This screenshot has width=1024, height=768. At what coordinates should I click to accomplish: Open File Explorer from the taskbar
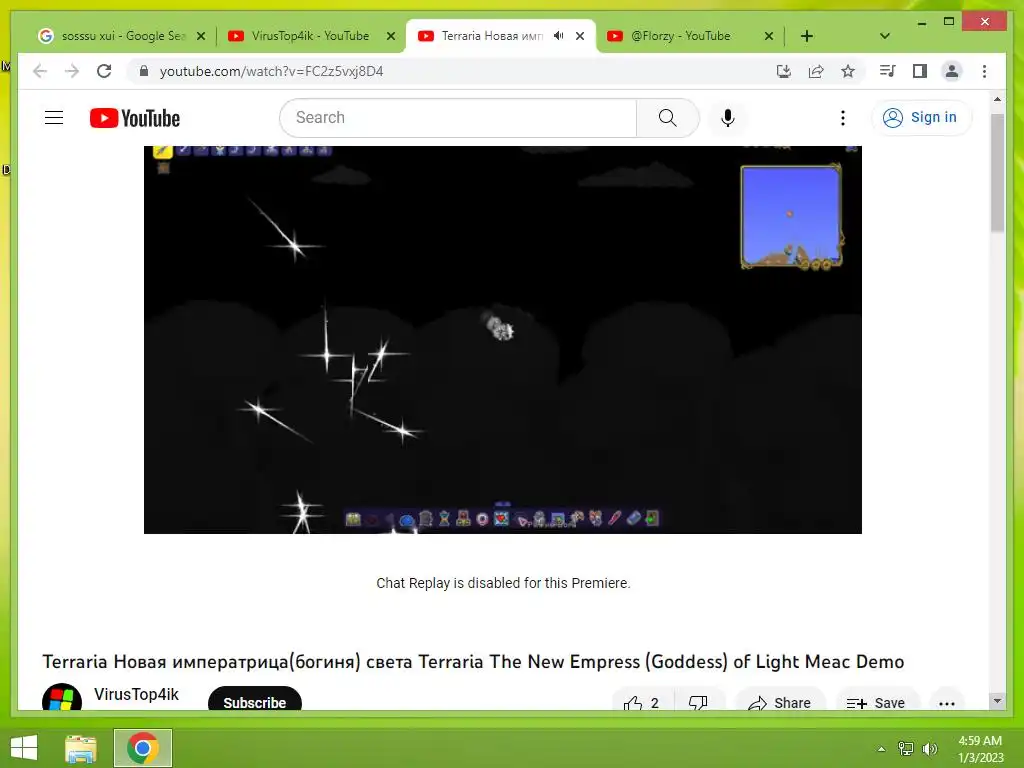click(x=81, y=748)
